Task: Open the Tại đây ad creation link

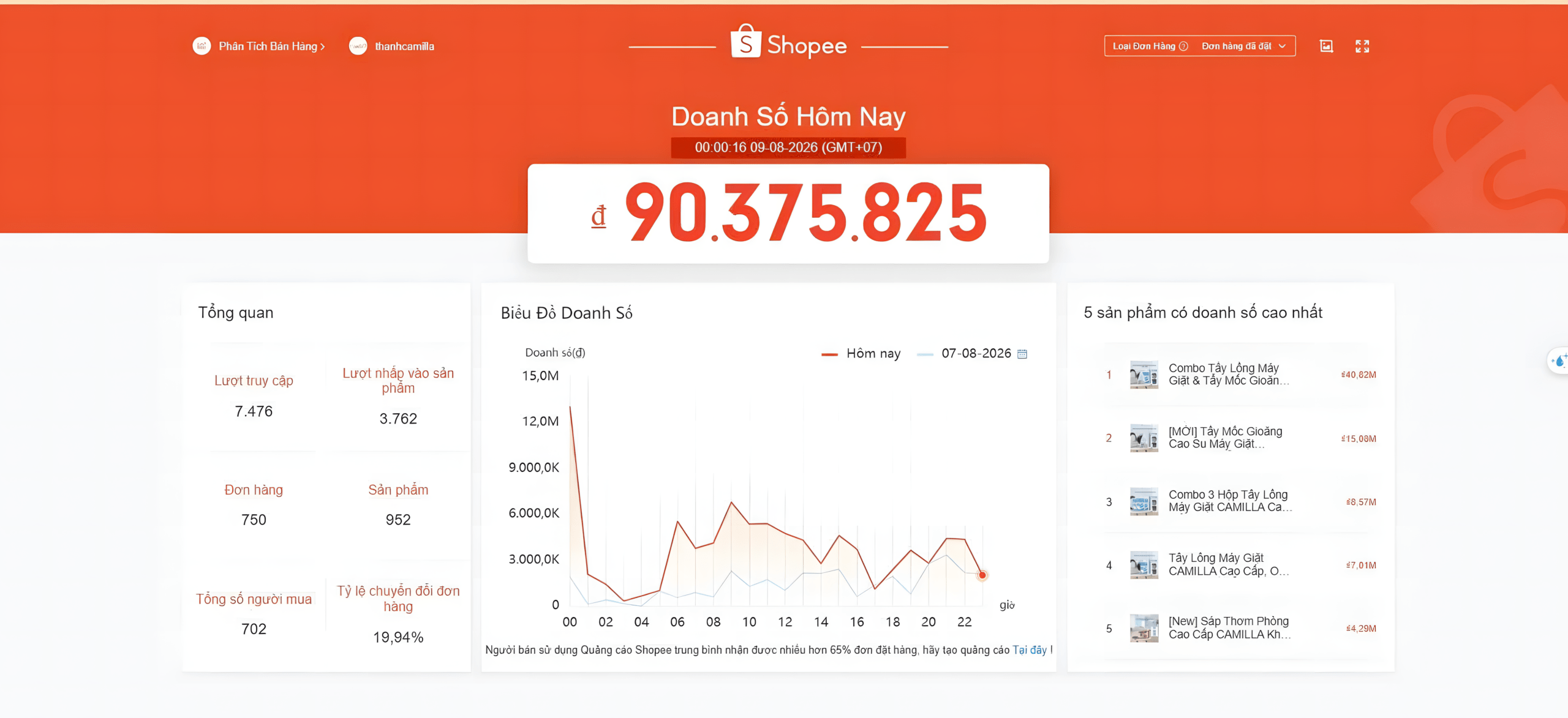Action: (x=1030, y=650)
